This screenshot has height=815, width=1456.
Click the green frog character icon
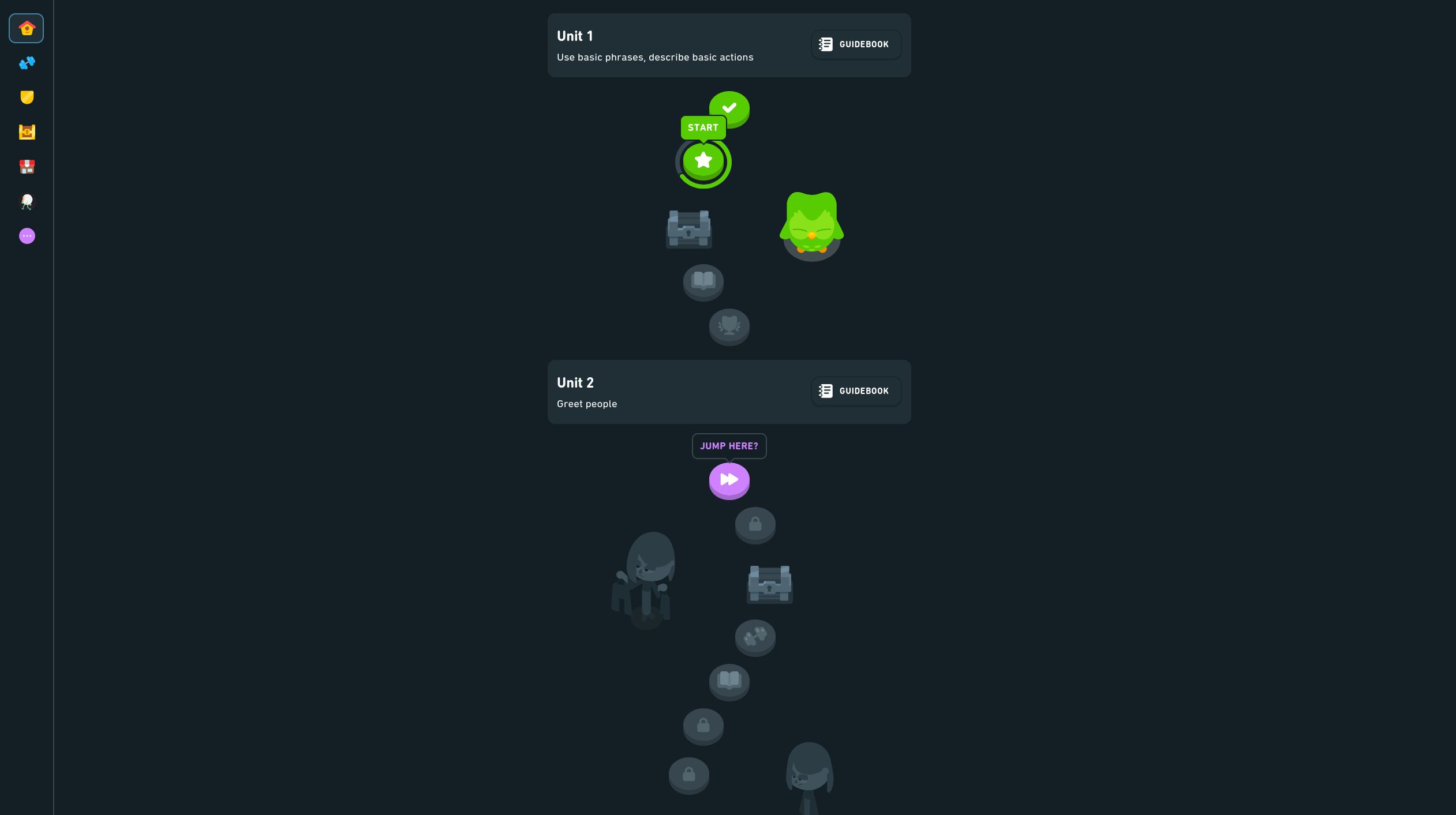[x=811, y=224]
